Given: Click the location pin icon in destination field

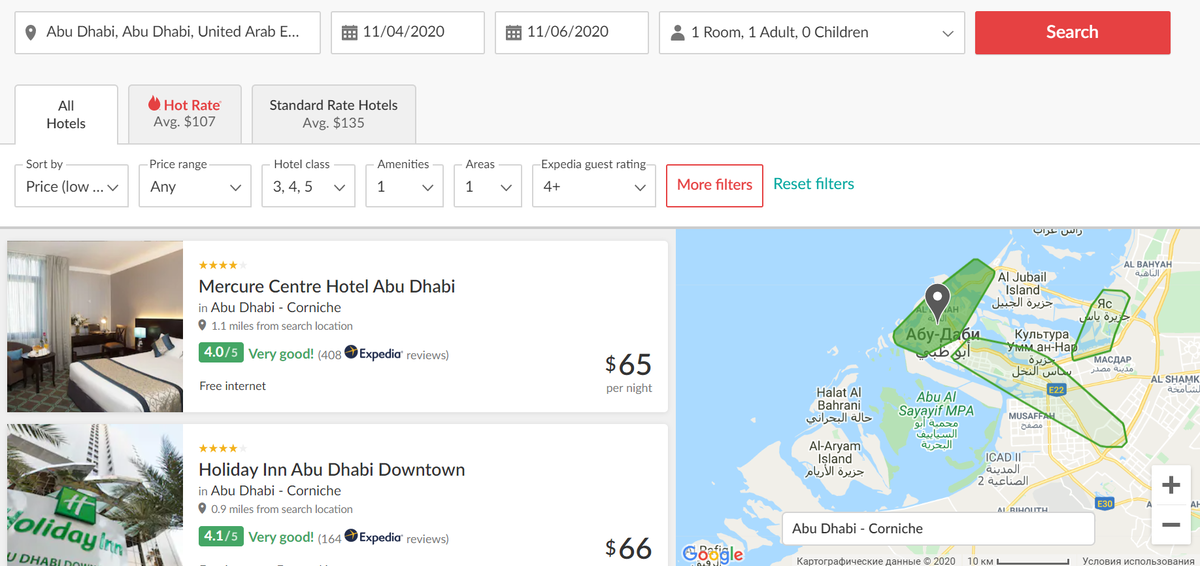Looking at the screenshot, I should coord(30,32).
